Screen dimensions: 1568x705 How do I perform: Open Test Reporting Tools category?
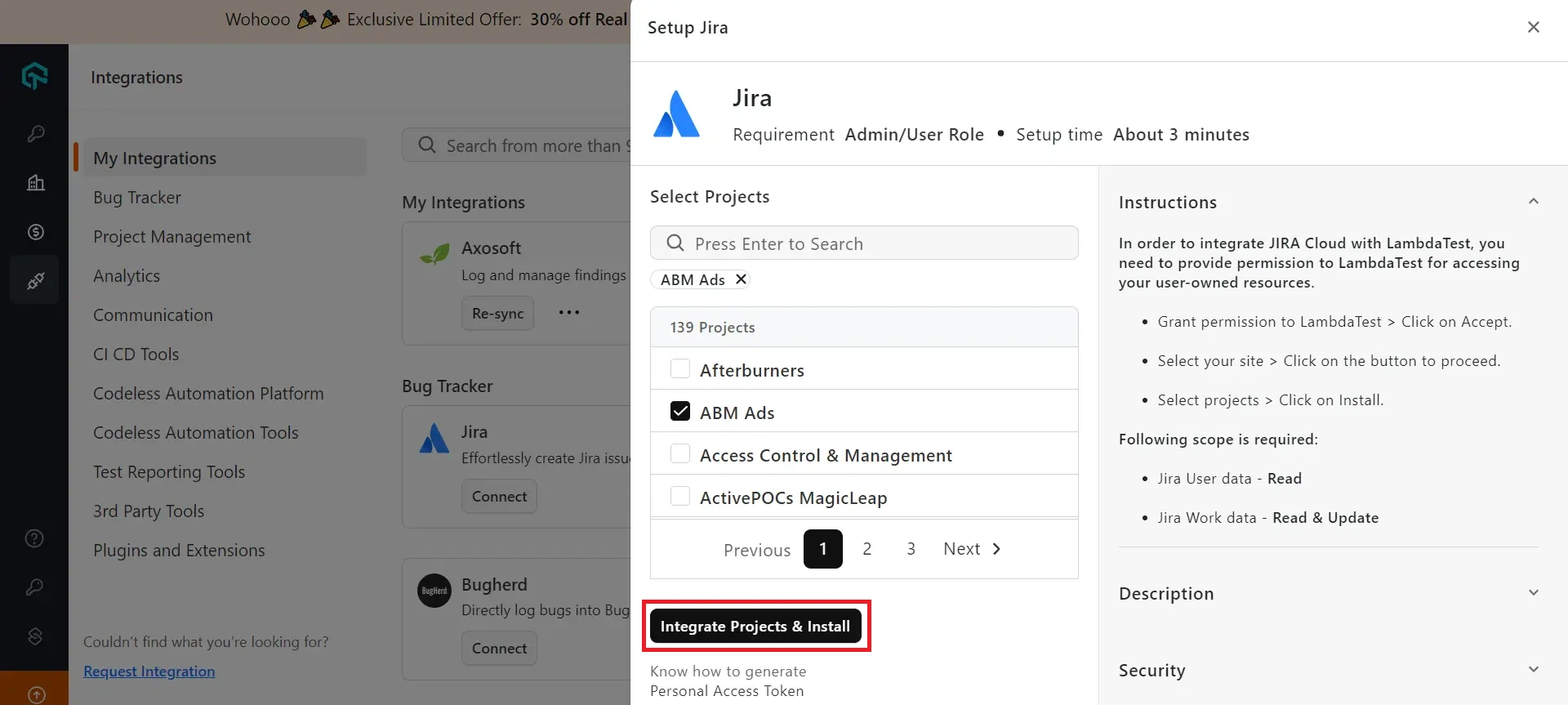pyautogui.click(x=169, y=472)
